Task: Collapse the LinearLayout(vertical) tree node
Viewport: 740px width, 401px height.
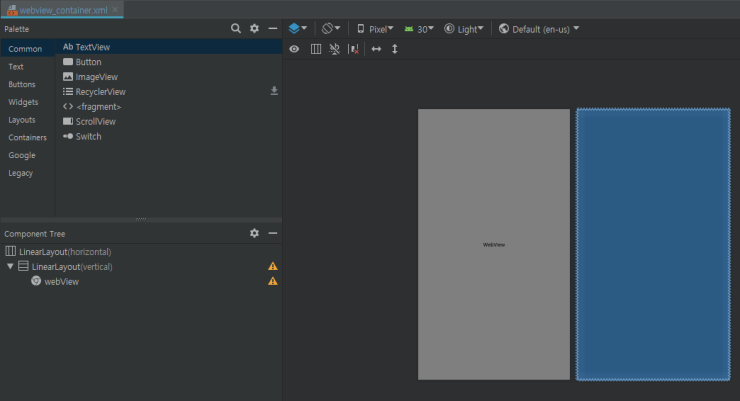Action: 10,267
